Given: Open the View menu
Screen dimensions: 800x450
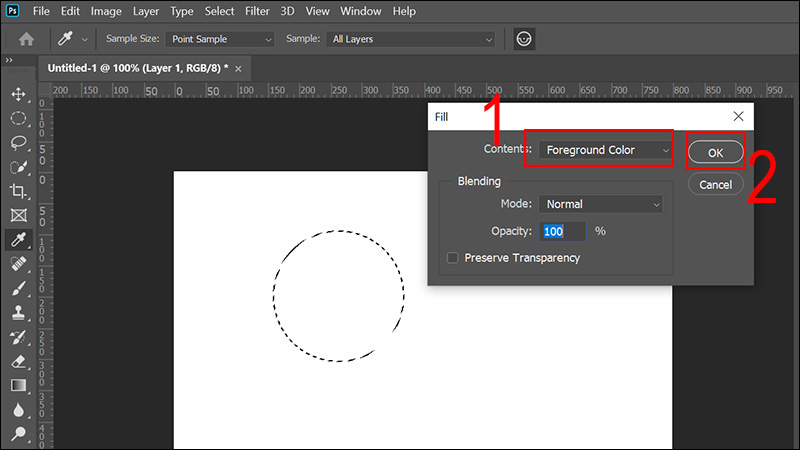Looking at the screenshot, I should pyautogui.click(x=317, y=11).
